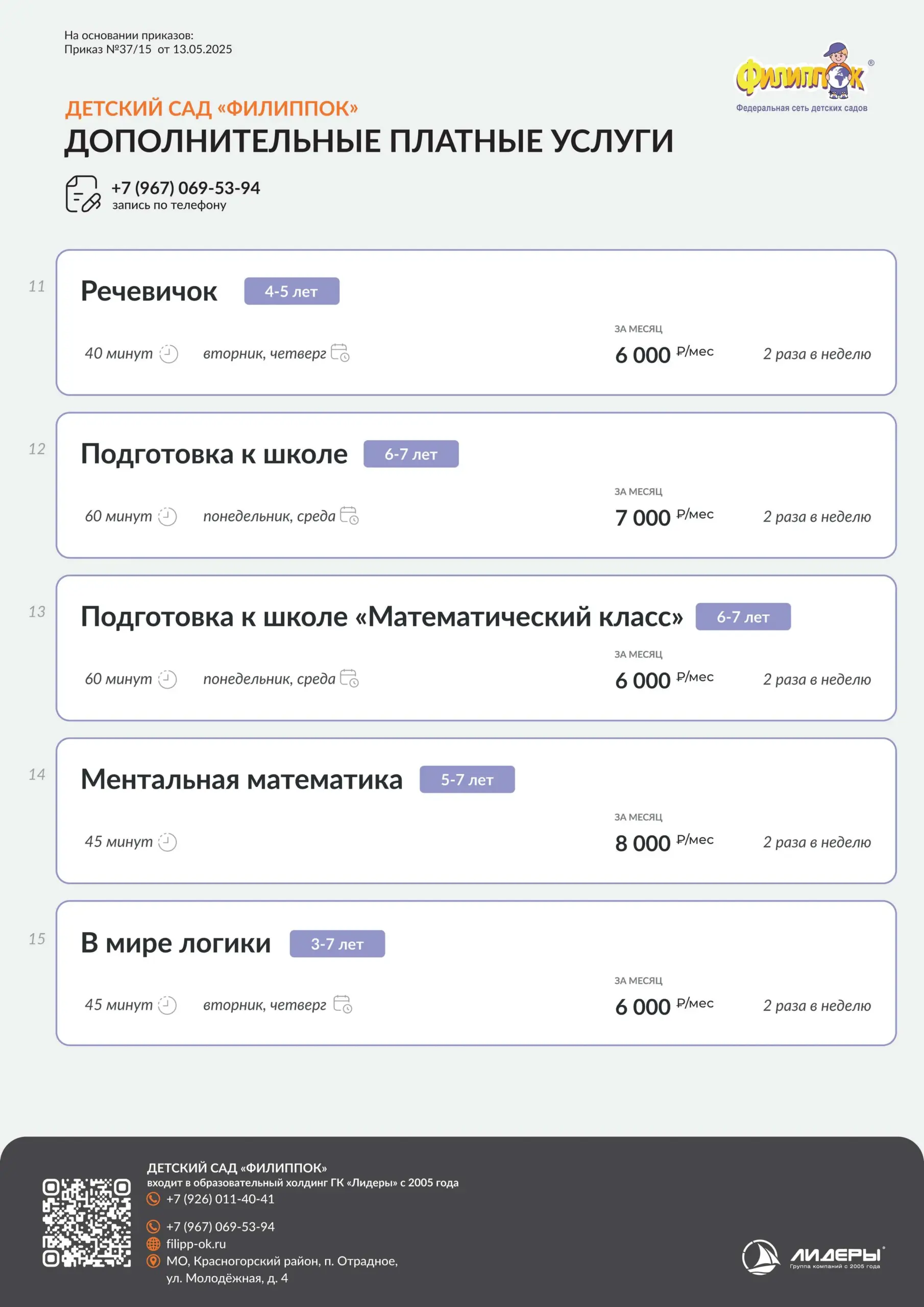Click the 5-7 лет age badge
This screenshot has width=924, height=1307.
pos(467,779)
